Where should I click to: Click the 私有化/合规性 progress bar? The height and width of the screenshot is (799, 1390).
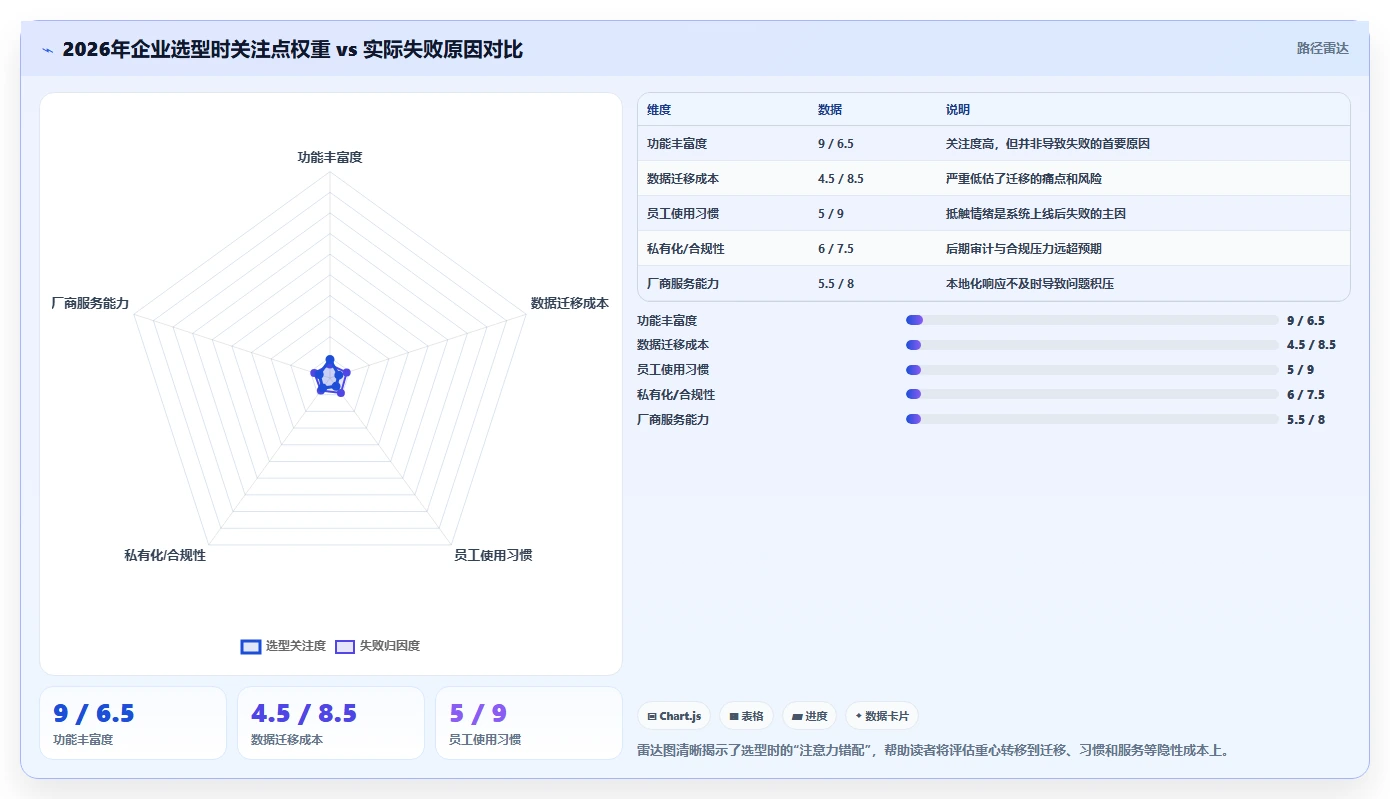pyautogui.click(x=1092, y=395)
